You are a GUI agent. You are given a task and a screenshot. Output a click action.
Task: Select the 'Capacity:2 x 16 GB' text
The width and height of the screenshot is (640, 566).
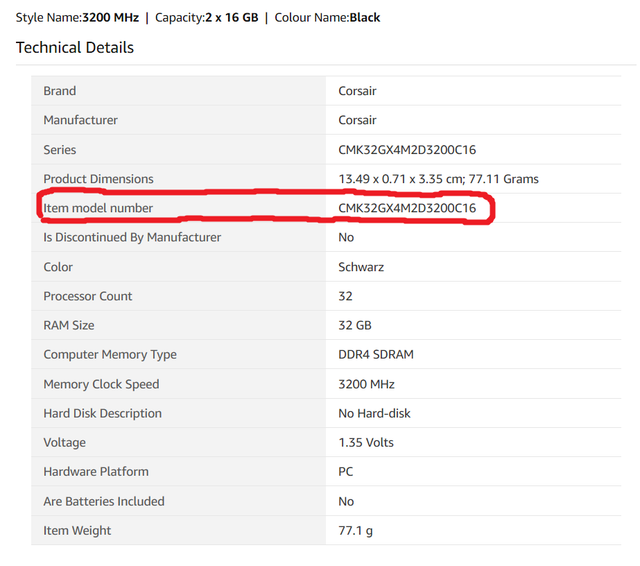207,18
